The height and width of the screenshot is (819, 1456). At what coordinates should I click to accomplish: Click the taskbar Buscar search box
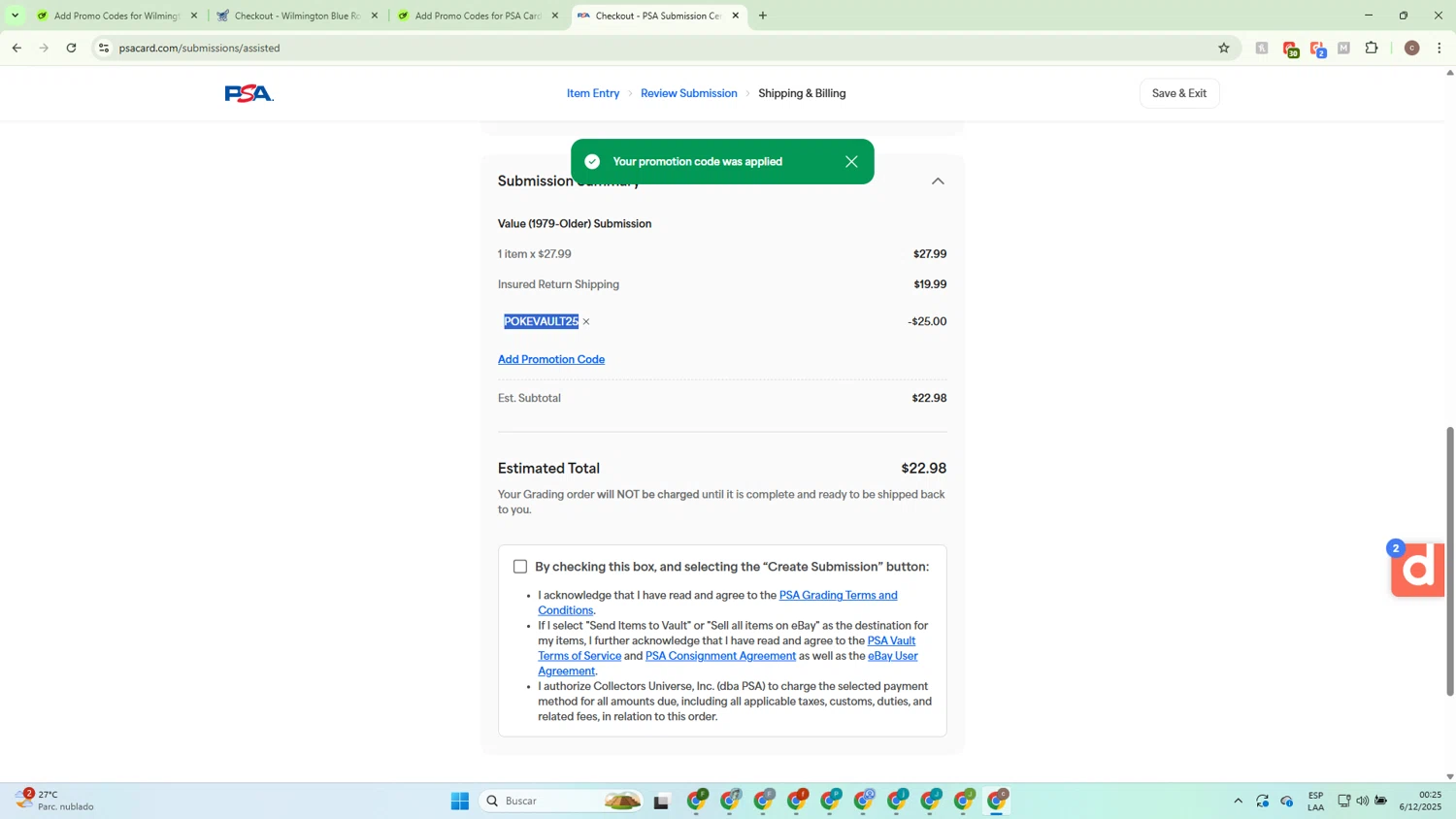(563, 801)
